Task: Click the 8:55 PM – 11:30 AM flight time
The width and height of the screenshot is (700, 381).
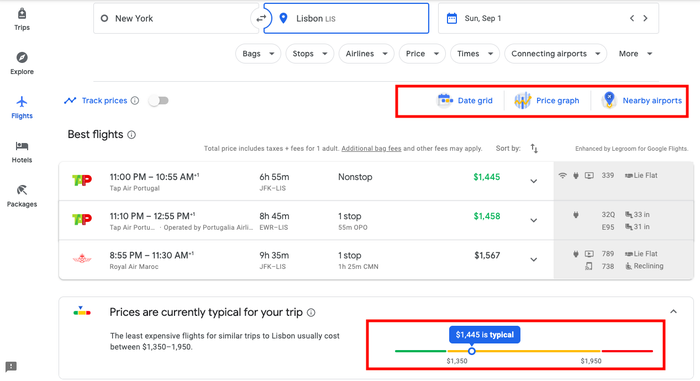Action: [x=152, y=255]
